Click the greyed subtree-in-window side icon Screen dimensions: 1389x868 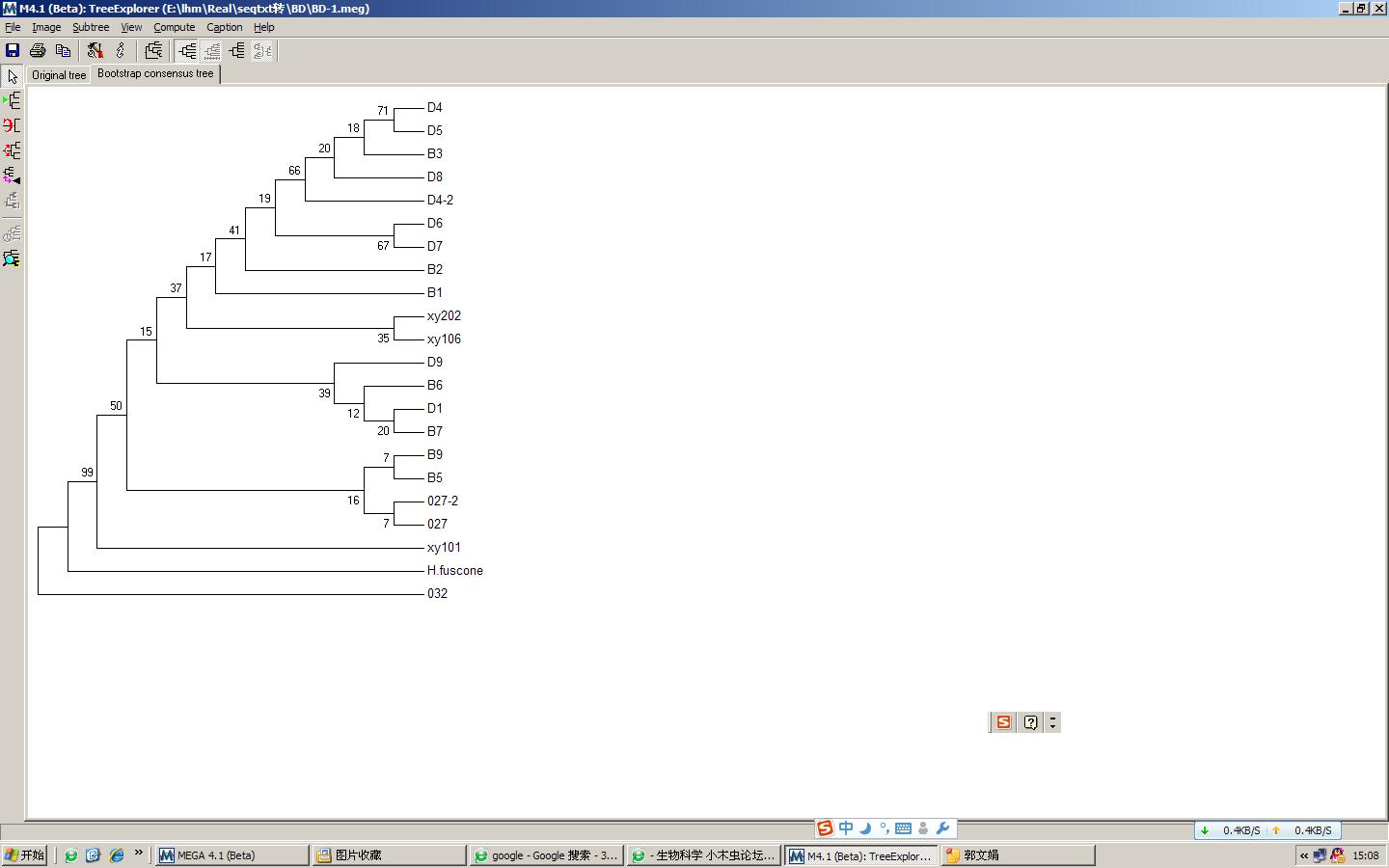click(x=13, y=201)
